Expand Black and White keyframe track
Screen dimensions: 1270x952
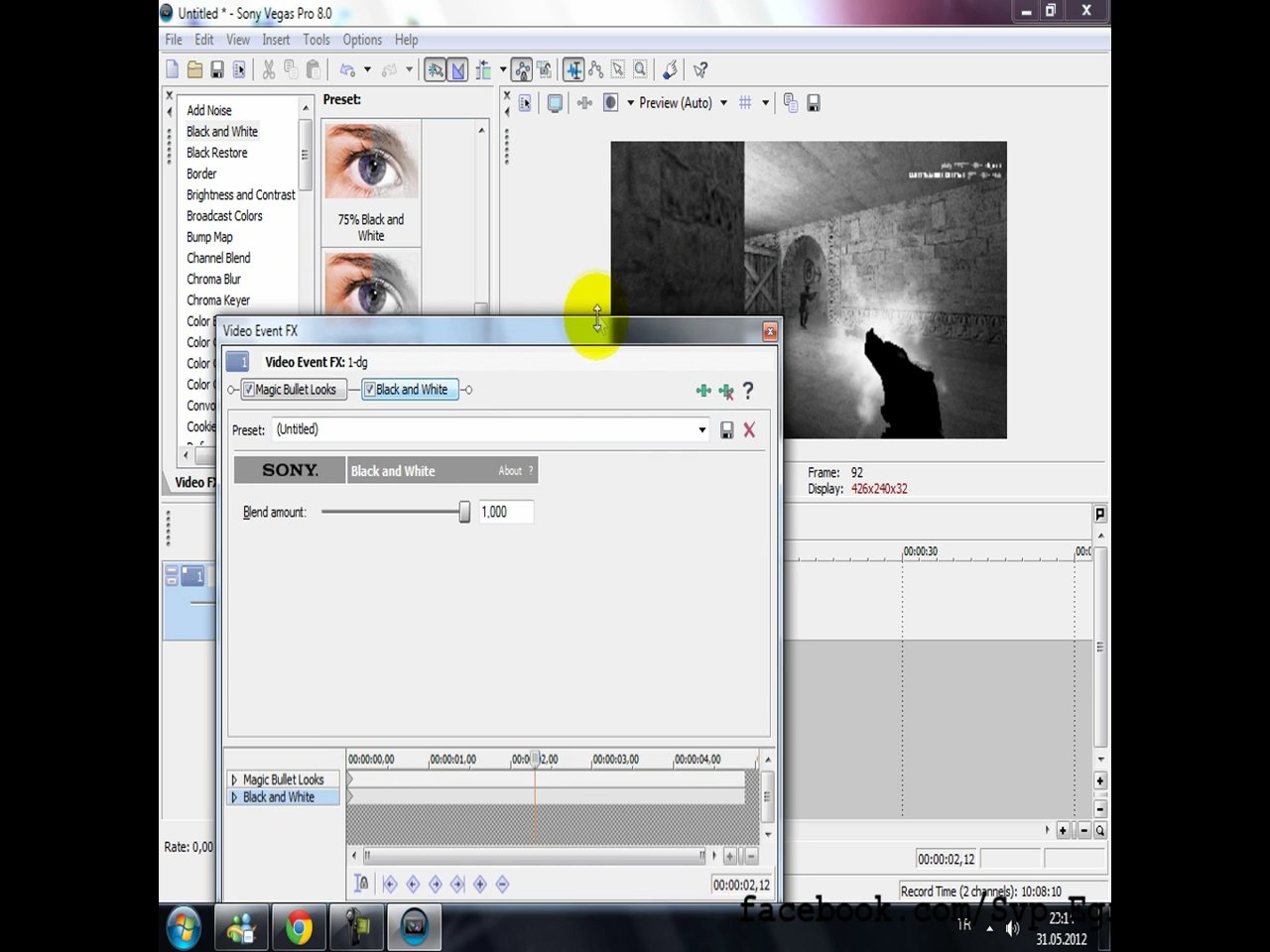[x=234, y=797]
